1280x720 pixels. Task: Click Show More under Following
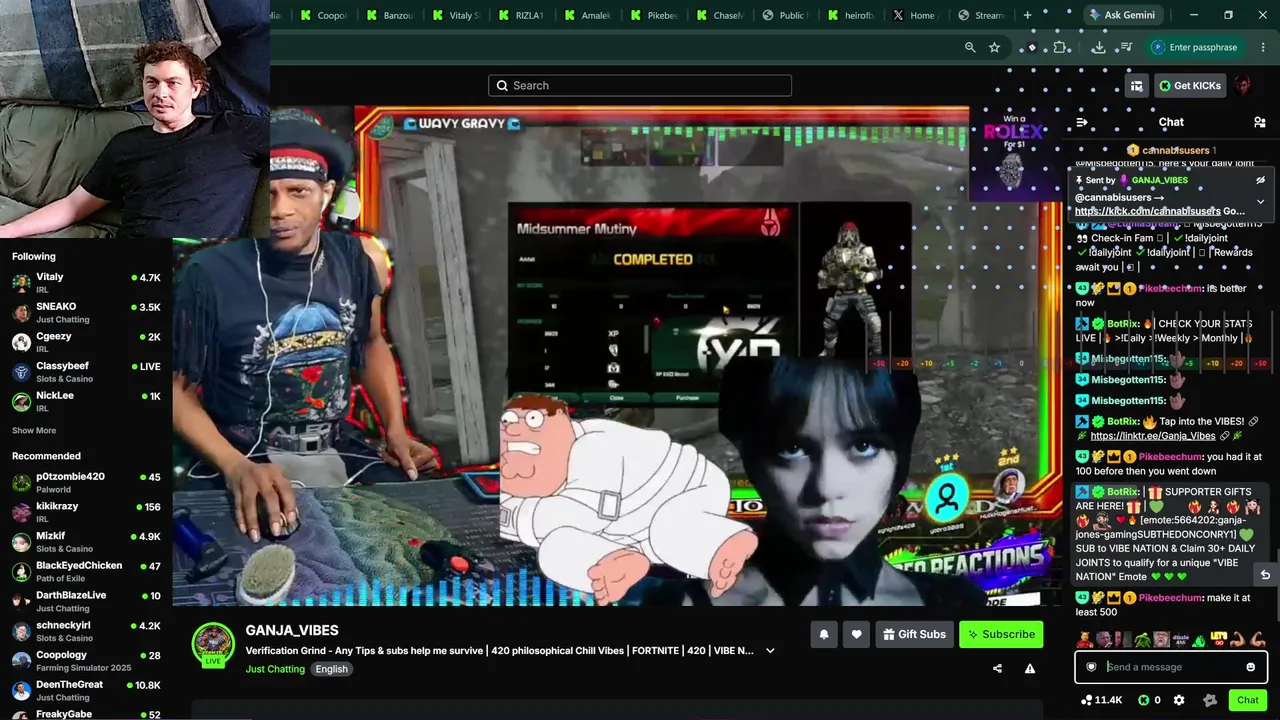(x=34, y=431)
